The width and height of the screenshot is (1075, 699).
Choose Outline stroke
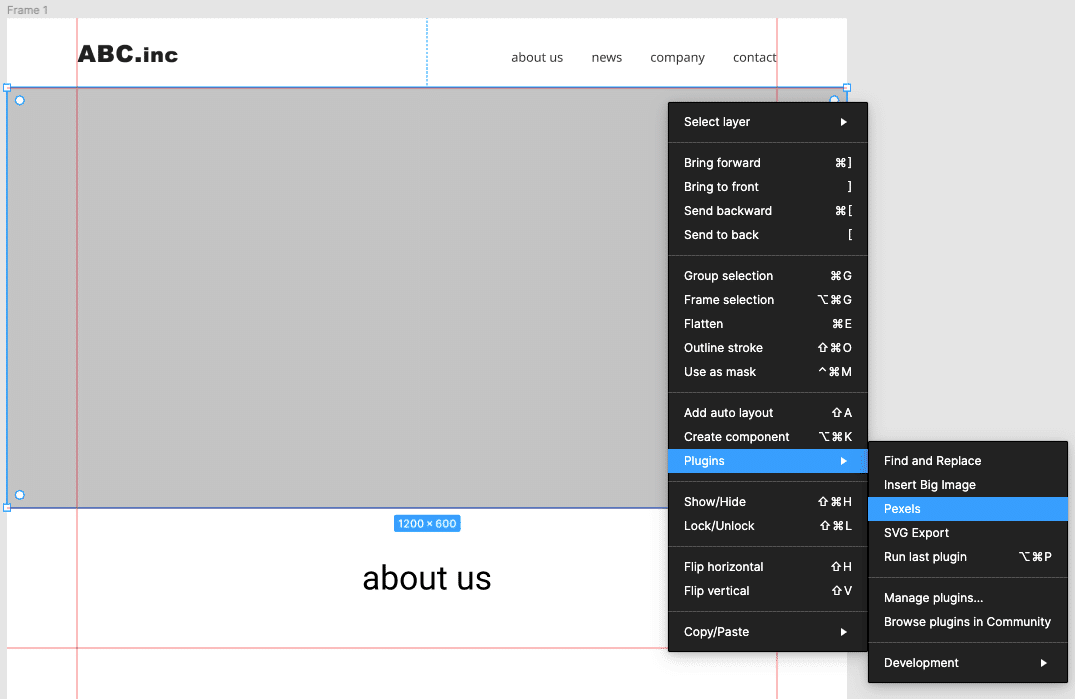click(768, 347)
